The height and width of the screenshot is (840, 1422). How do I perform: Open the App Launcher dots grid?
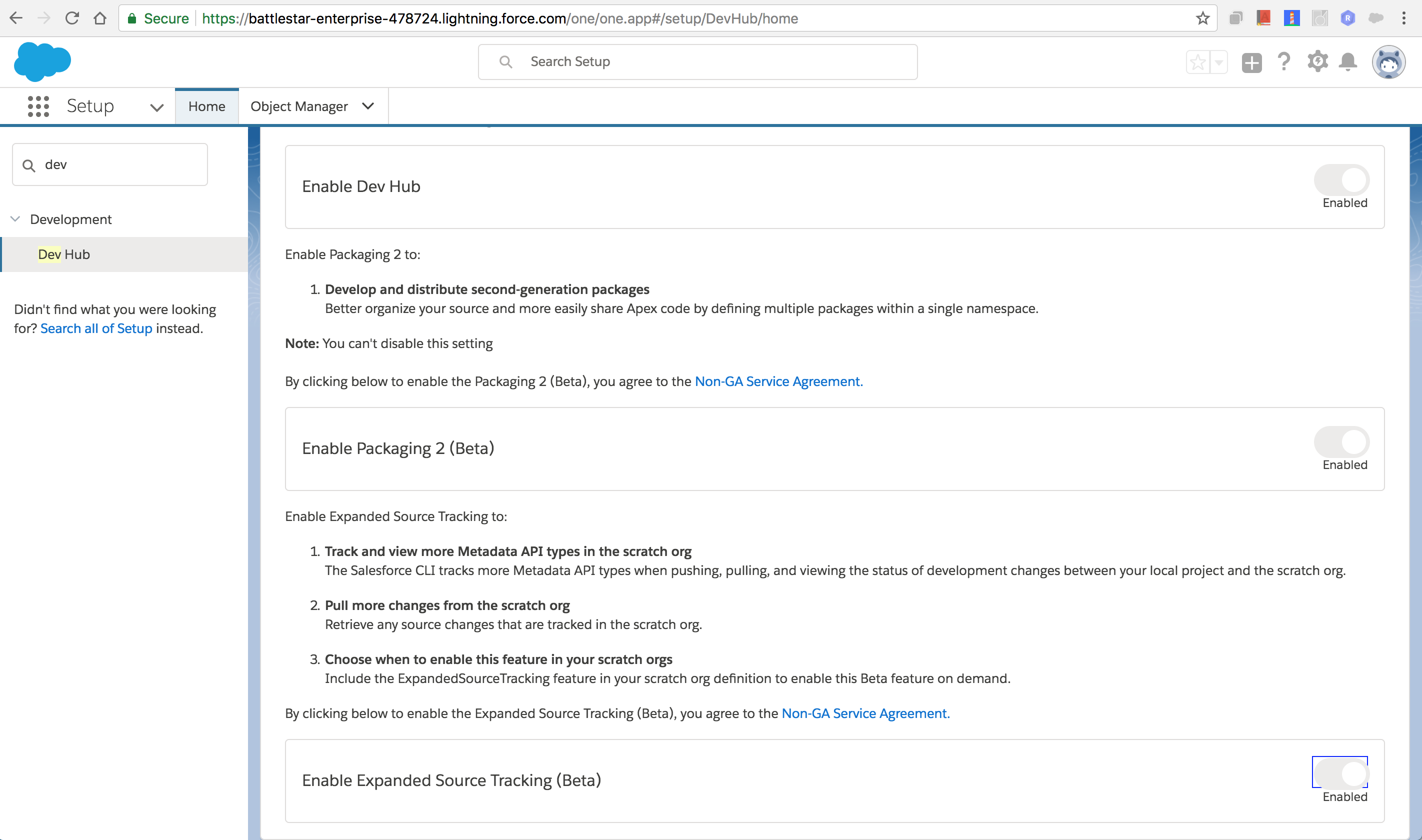coord(38,106)
